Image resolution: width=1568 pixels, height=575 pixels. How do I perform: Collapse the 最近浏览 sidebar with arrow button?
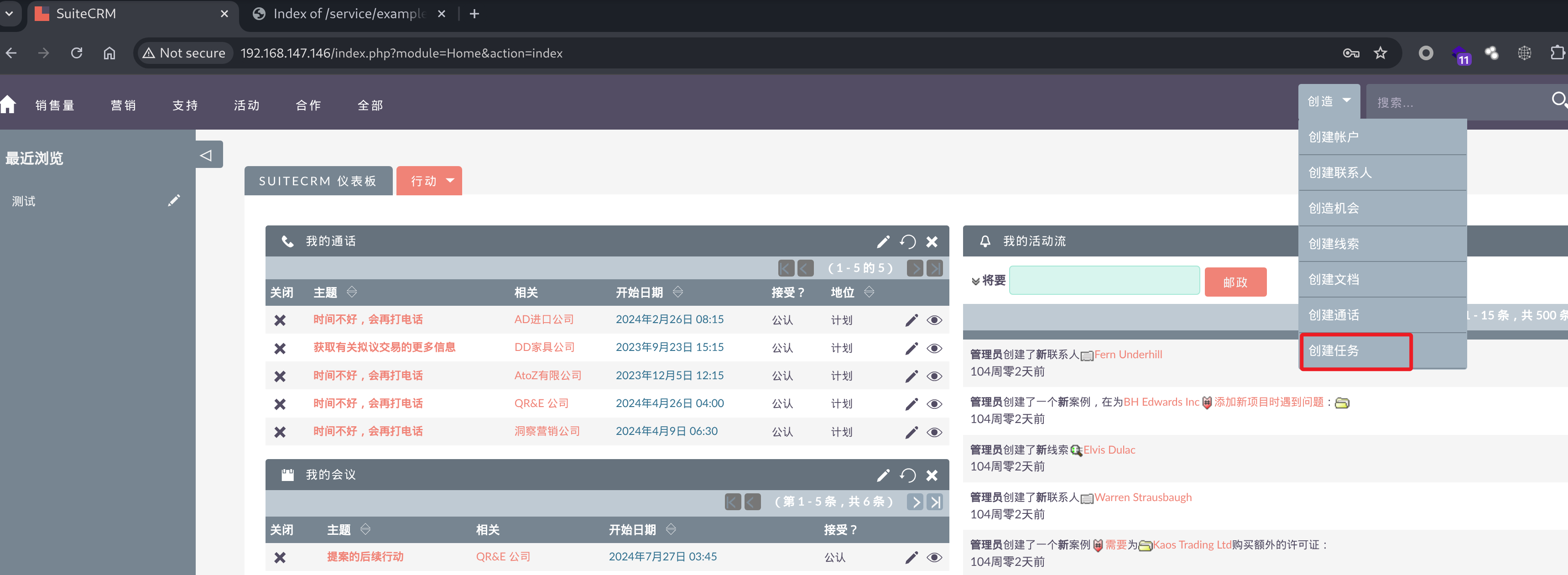(206, 155)
